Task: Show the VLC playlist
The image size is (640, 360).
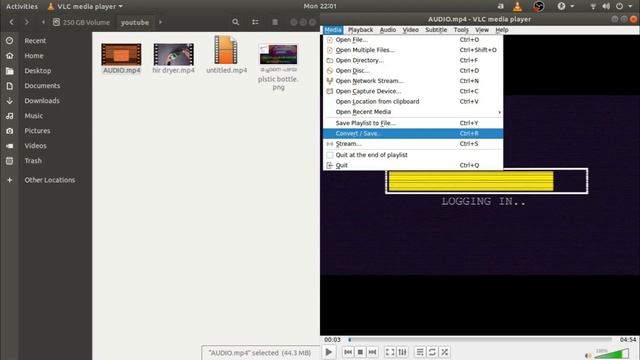Action: pos(420,352)
